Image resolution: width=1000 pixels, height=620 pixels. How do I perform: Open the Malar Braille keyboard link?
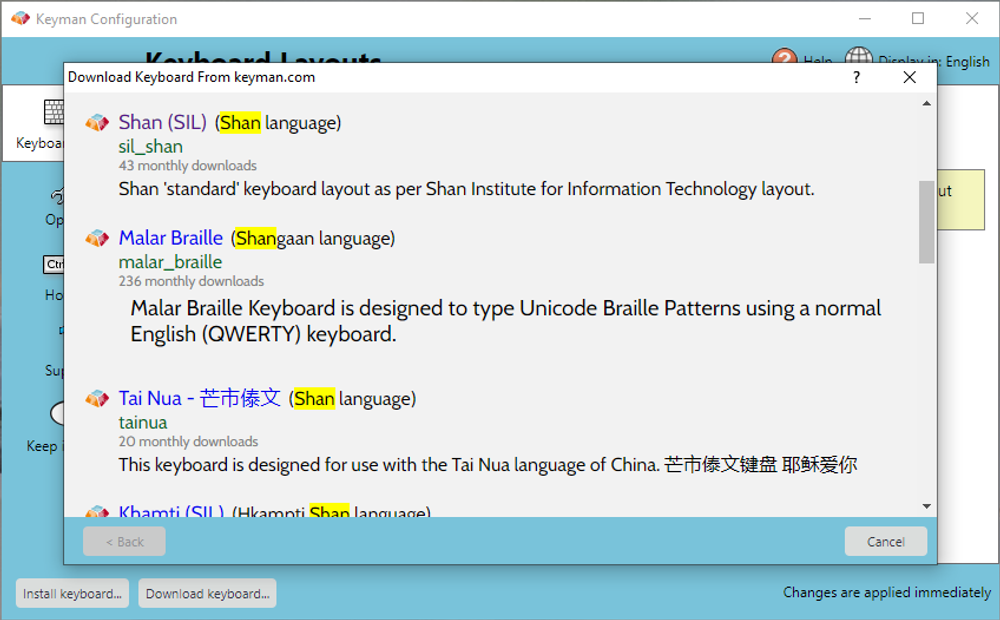(171, 238)
